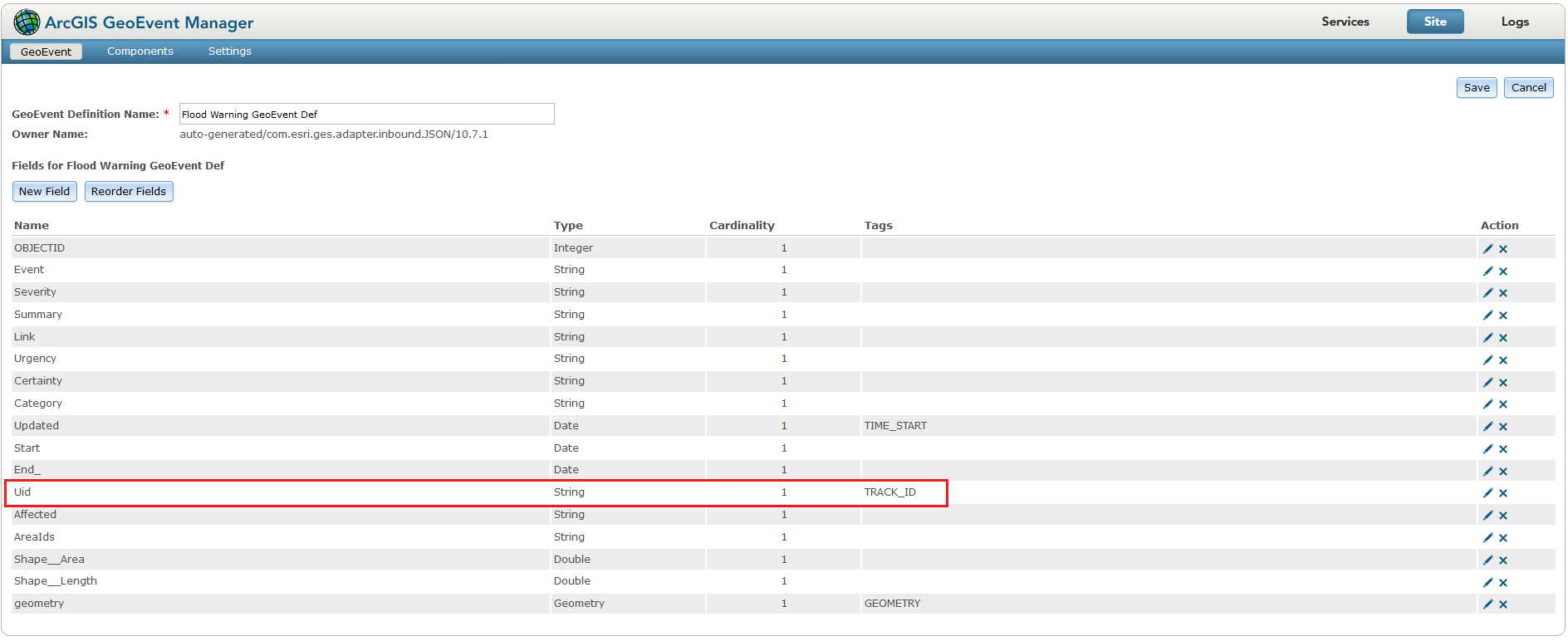Screen dimensions: 1568x641
Task: Delete the Summary field row
Action: 1503,316
